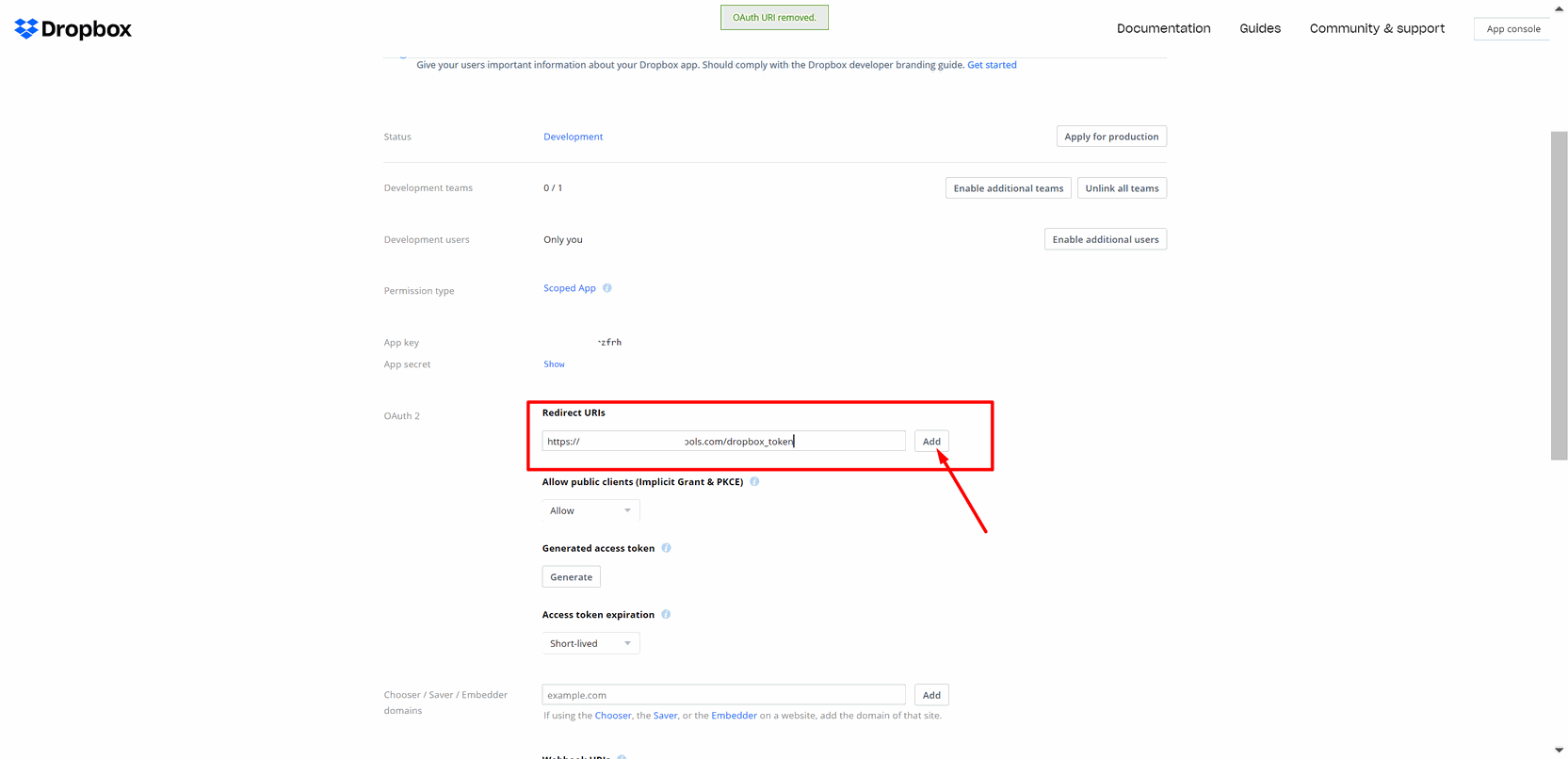
Task: Click info icon beside Allow public clients
Action: [x=754, y=481]
